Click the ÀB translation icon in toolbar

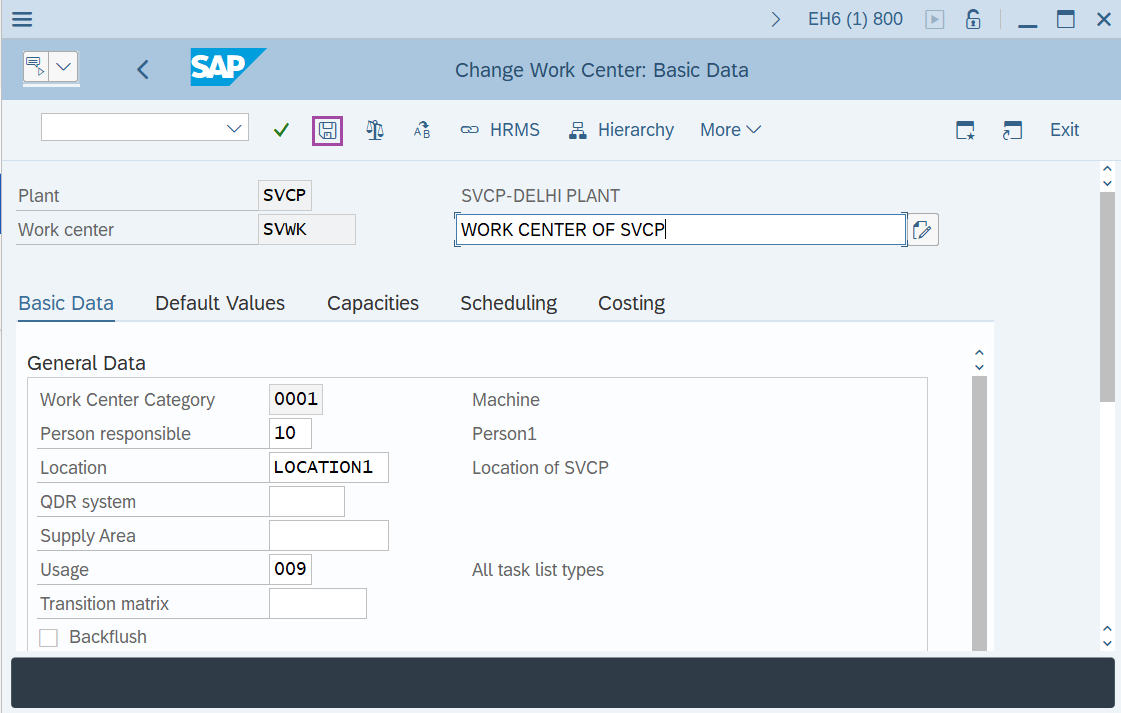pyautogui.click(x=421, y=129)
